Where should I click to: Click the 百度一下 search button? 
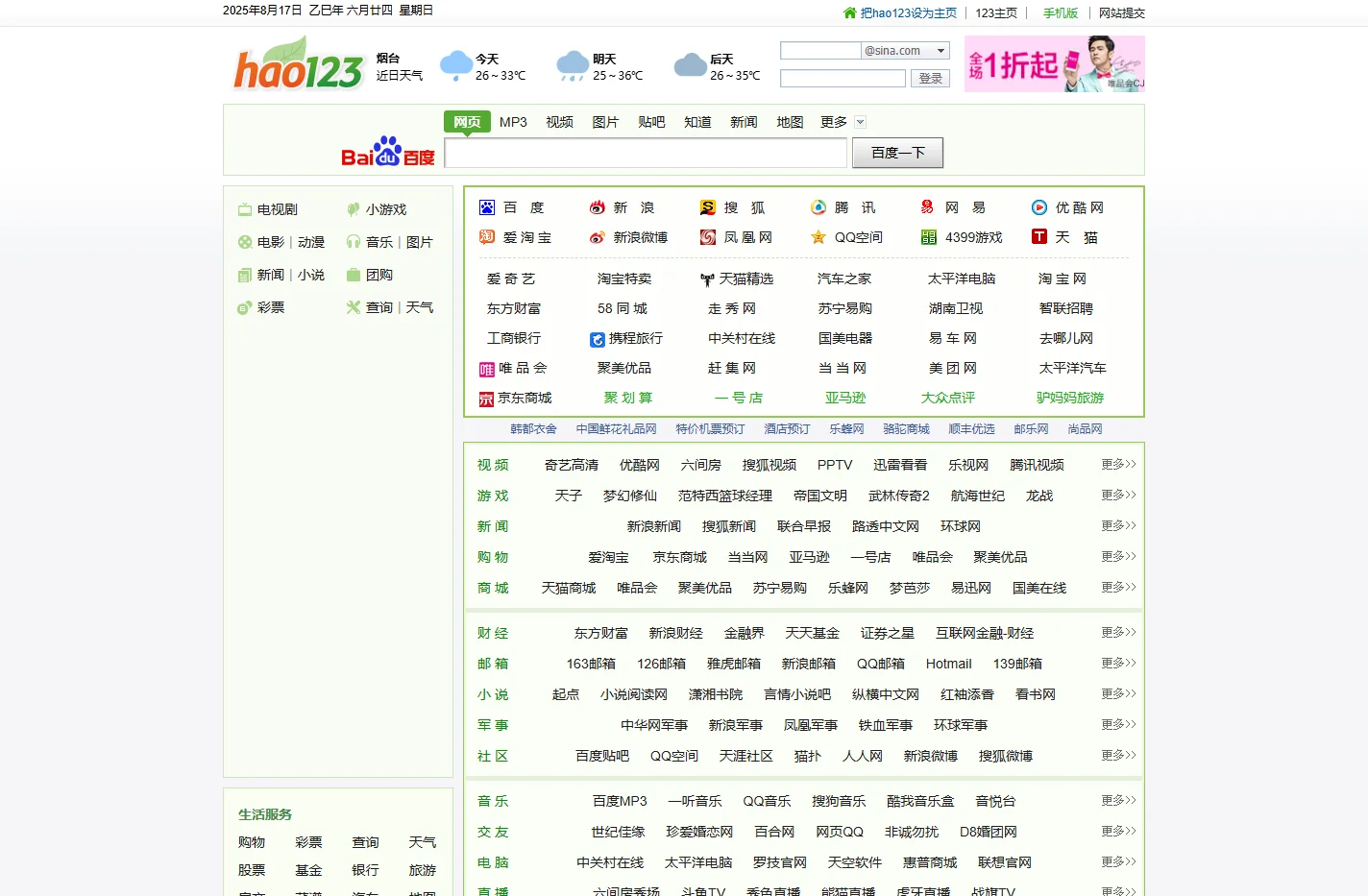tap(898, 153)
